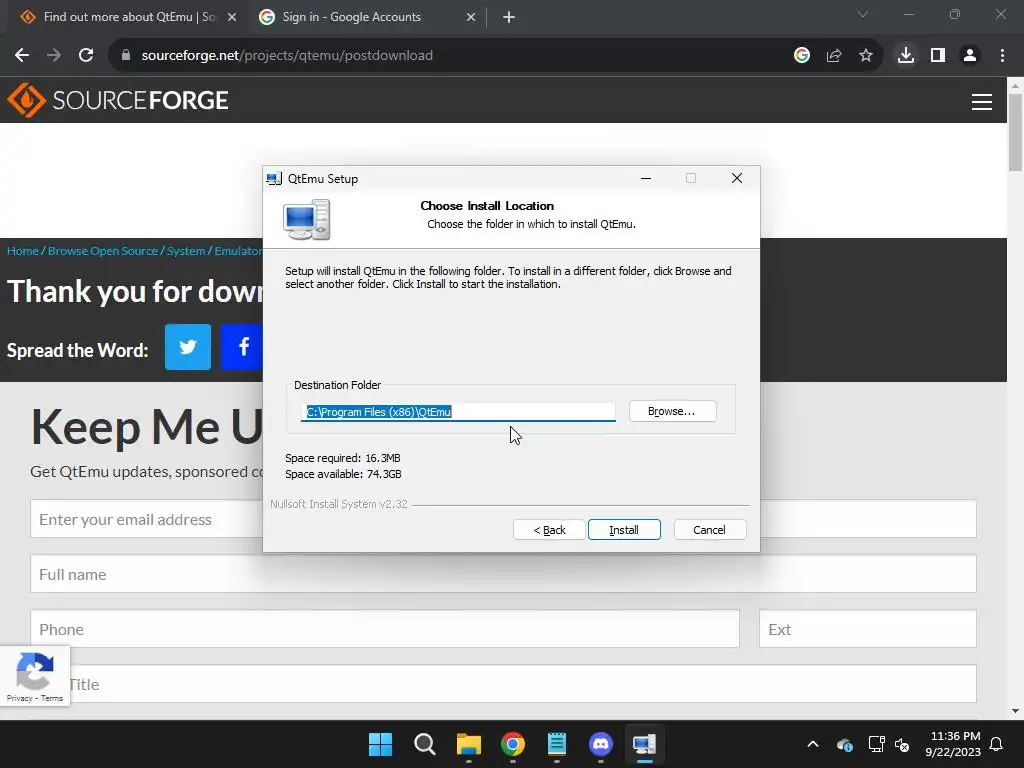Viewport: 1024px width, 768px height.
Task: Open Chrome profile menu
Action: point(970,56)
